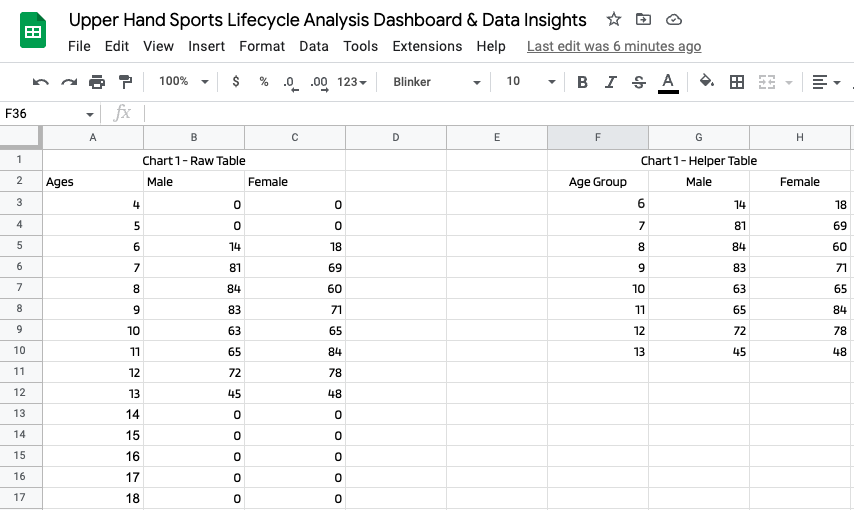This screenshot has width=854, height=510.
Task: Expand the merge cells options arrow
Action: (789, 82)
